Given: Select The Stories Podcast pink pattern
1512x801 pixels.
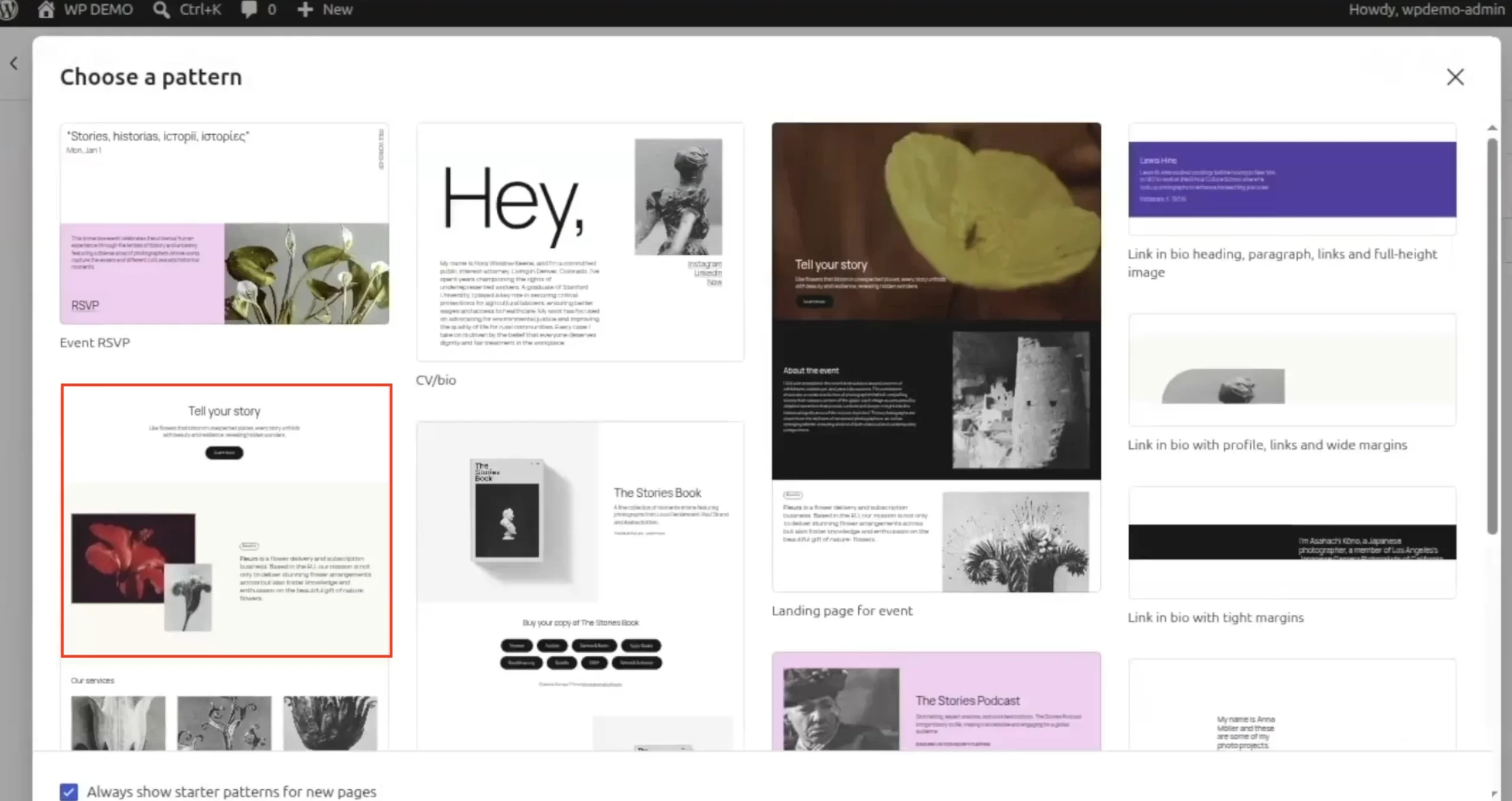Looking at the screenshot, I should coord(936,701).
